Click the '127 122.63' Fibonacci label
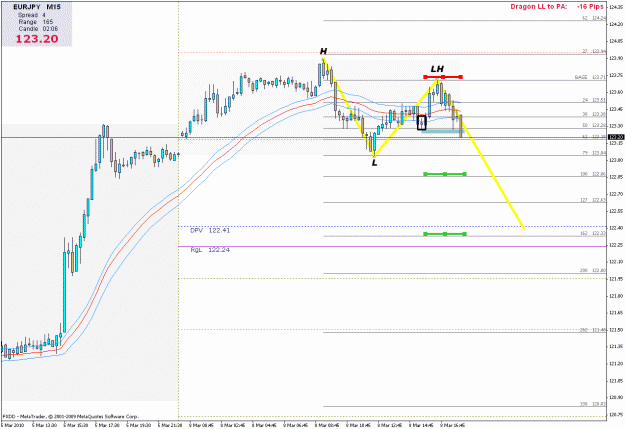The width and height of the screenshot is (625, 429). (x=593, y=200)
